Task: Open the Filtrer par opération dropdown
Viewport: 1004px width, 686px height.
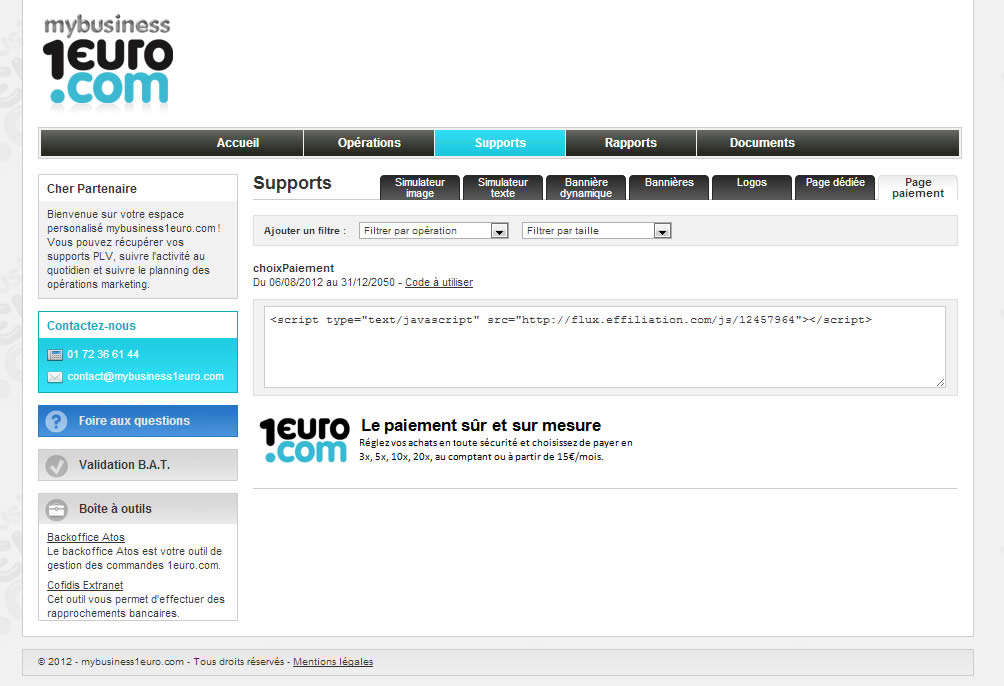Action: coord(433,231)
